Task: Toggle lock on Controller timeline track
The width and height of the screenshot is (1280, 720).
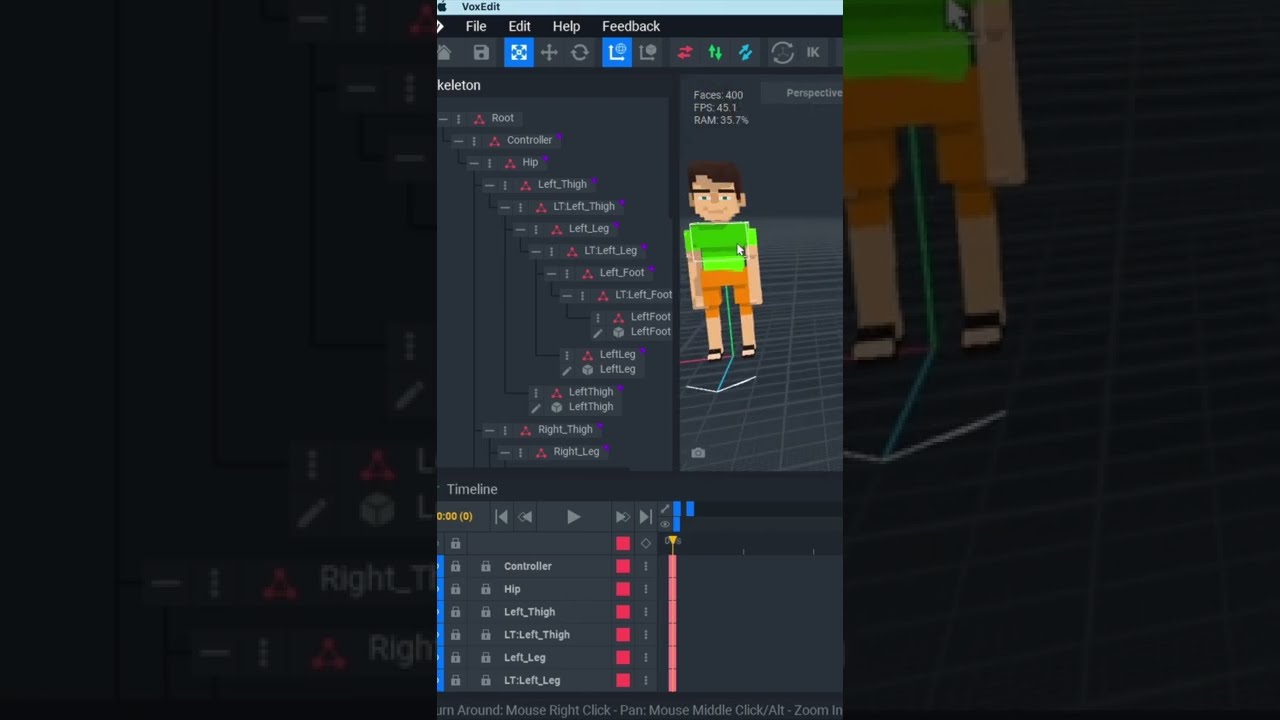Action: (485, 566)
